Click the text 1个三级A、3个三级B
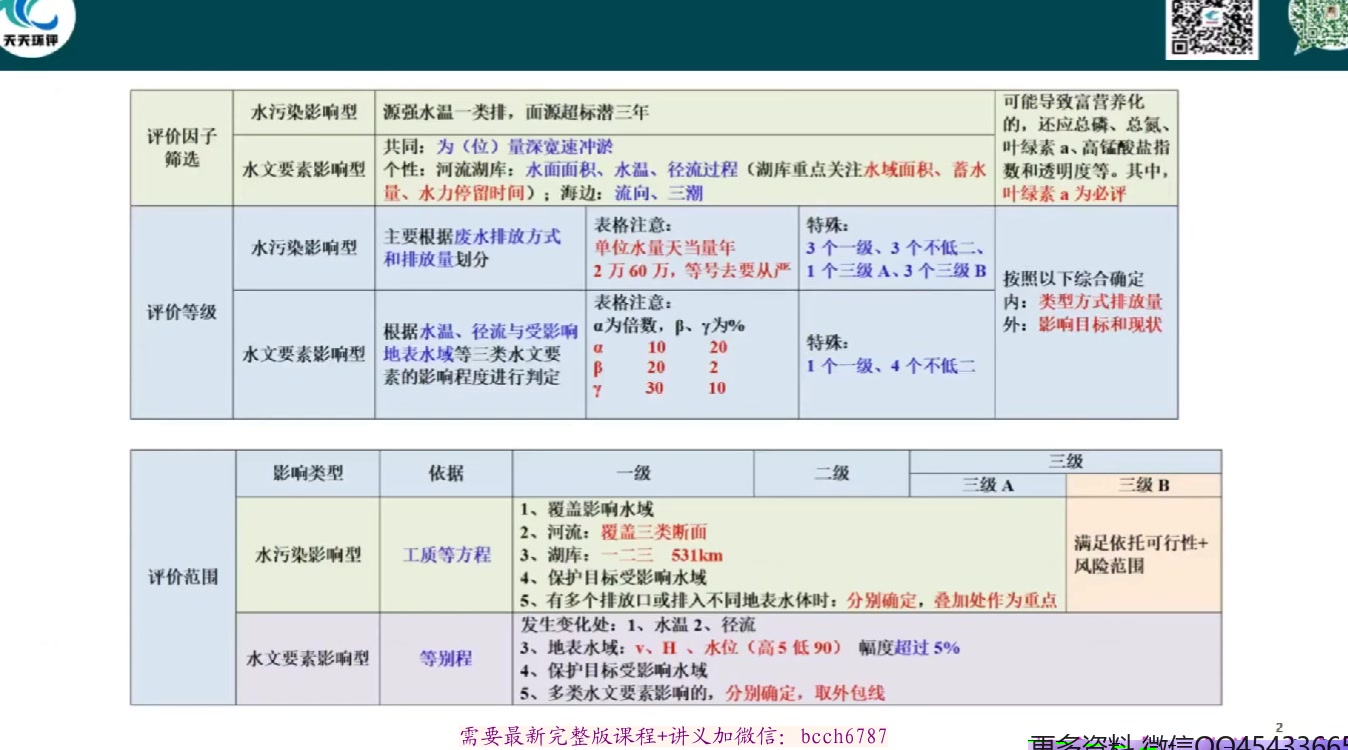This screenshot has width=1348, height=750. (897, 271)
